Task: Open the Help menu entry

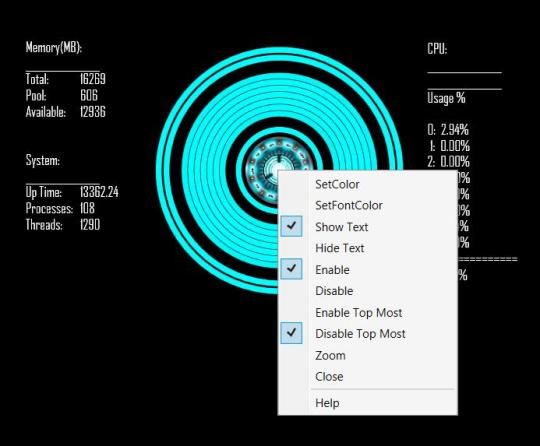Action: (367, 403)
